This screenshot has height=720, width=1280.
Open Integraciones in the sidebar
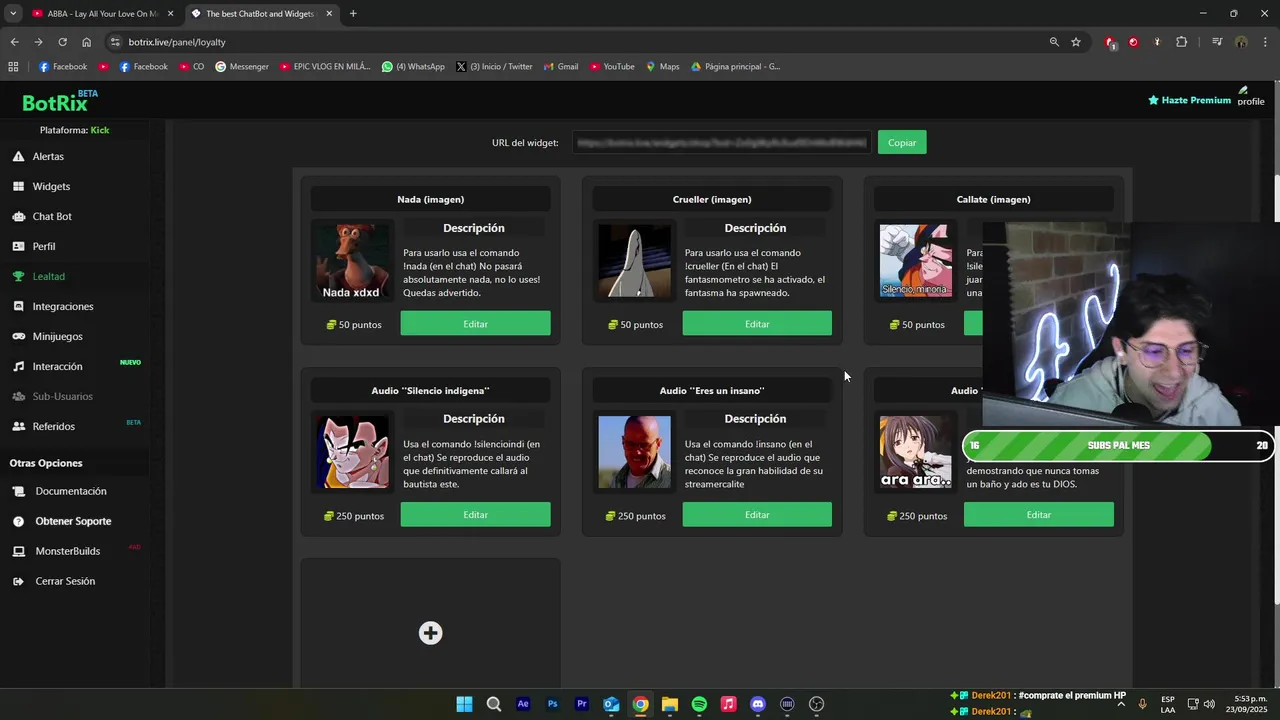[63, 306]
